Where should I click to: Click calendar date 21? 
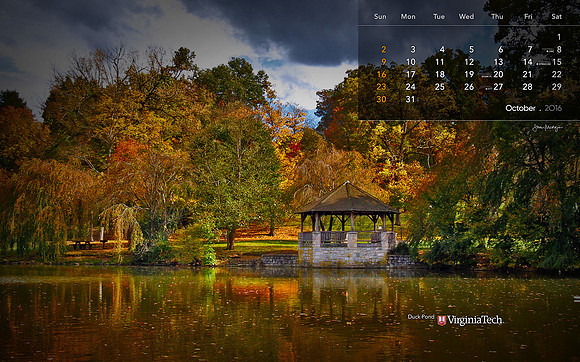click(527, 74)
